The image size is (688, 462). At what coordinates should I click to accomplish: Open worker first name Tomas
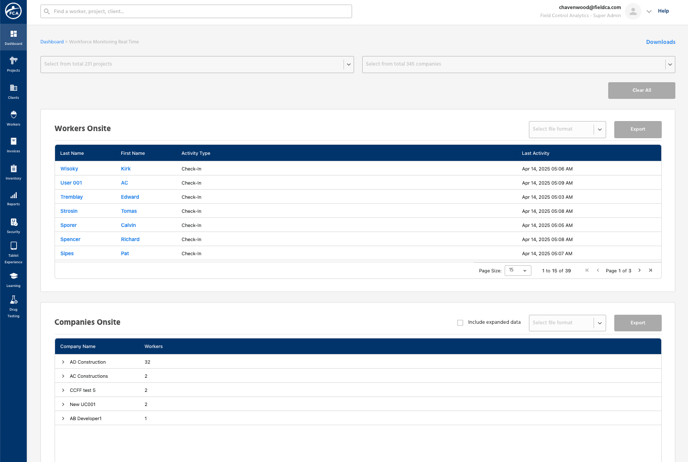pos(129,211)
